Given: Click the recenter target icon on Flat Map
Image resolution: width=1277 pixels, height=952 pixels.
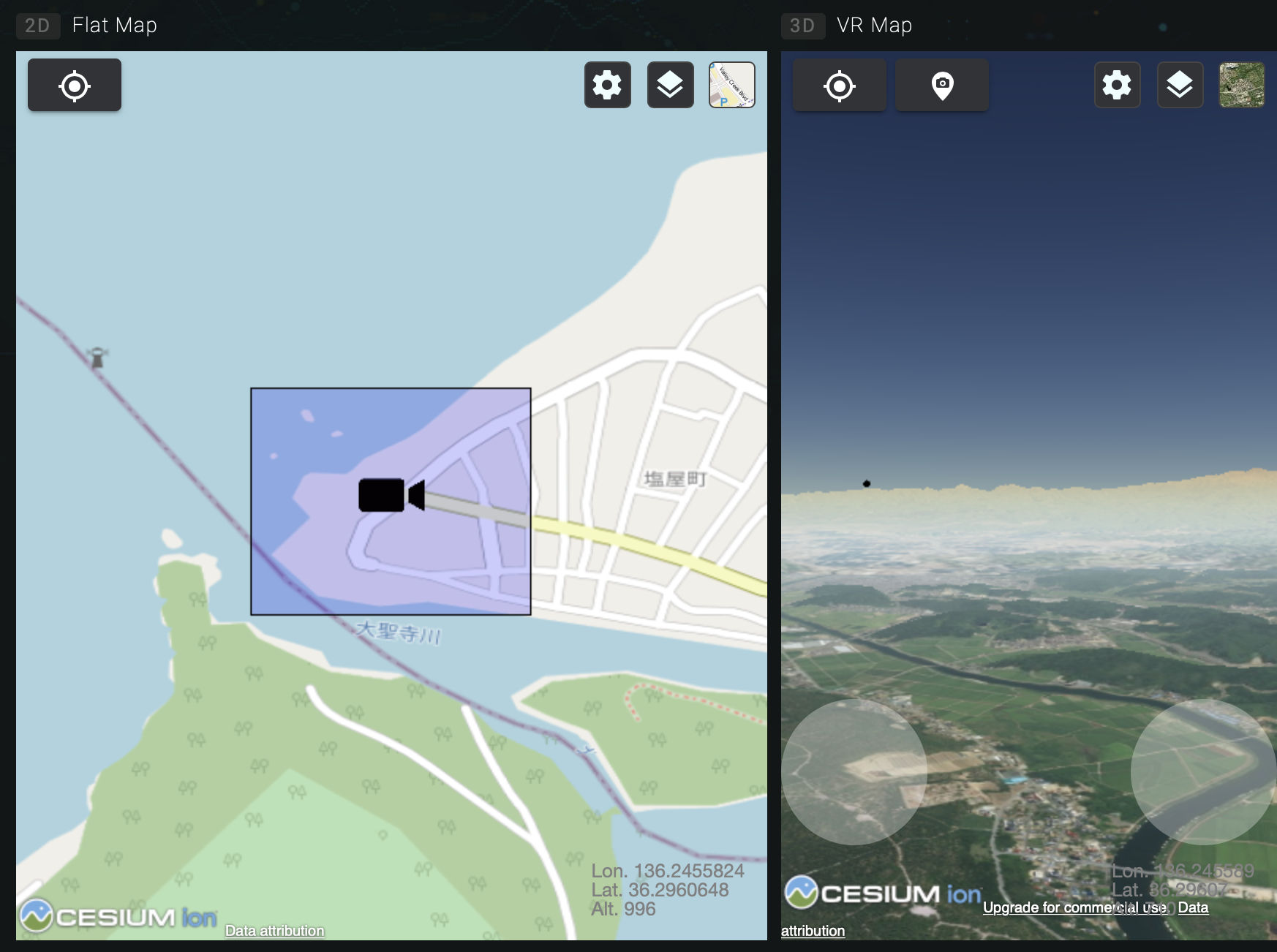Looking at the screenshot, I should pos(75,86).
